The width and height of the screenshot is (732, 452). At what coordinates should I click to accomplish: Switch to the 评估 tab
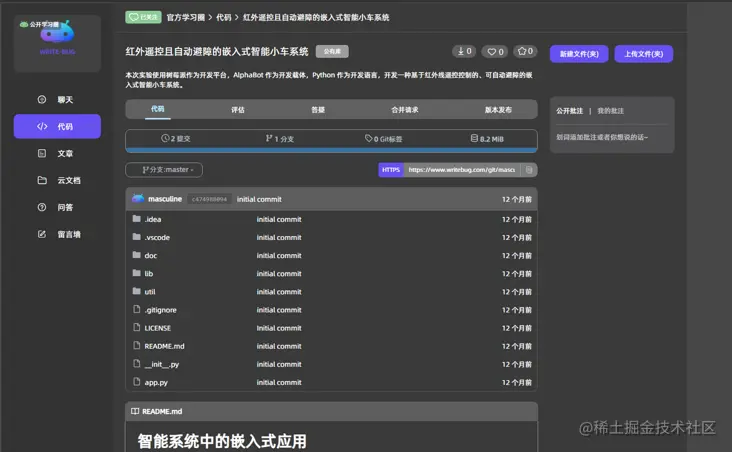pyautogui.click(x=238, y=110)
